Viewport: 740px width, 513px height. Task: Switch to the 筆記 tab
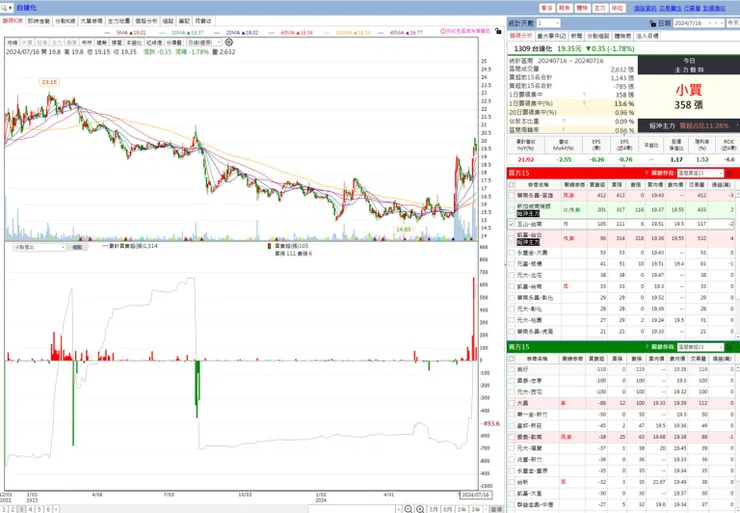[x=184, y=21]
